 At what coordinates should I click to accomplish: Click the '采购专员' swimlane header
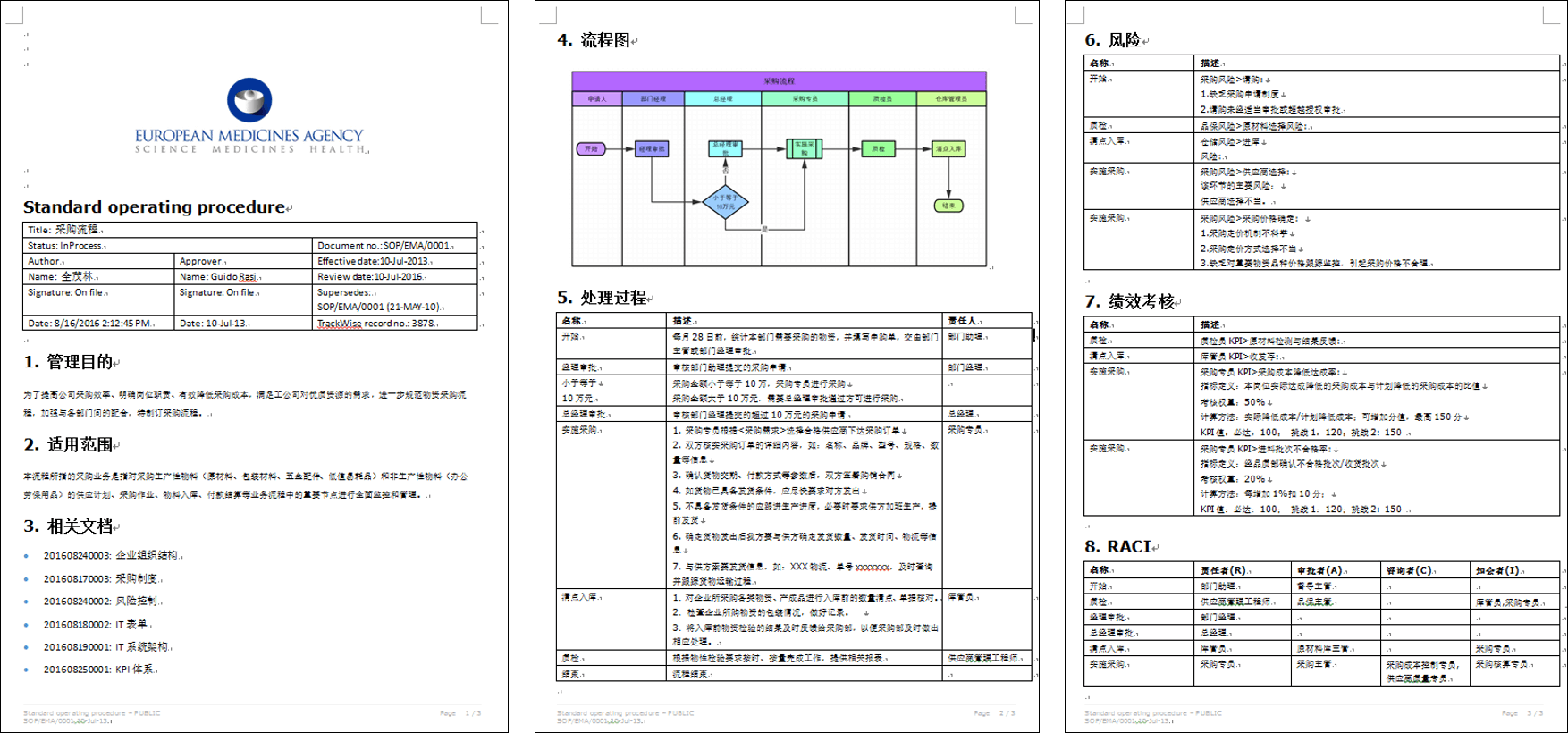click(805, 99)
